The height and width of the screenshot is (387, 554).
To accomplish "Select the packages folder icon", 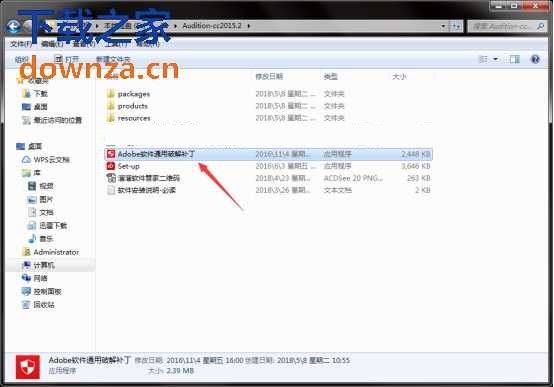I will pyautogui.click(x=111, y=94).
